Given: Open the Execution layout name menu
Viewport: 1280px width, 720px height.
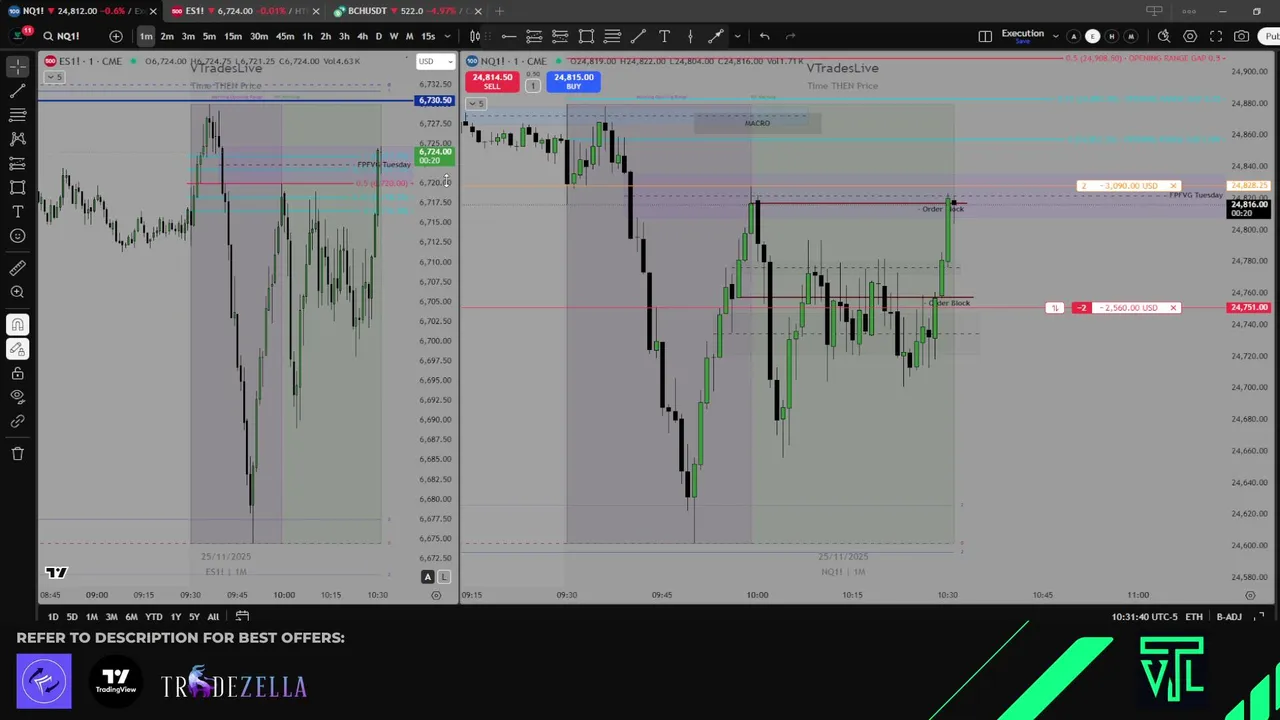Looking at the screenshot, I should tap(1022, 36).
